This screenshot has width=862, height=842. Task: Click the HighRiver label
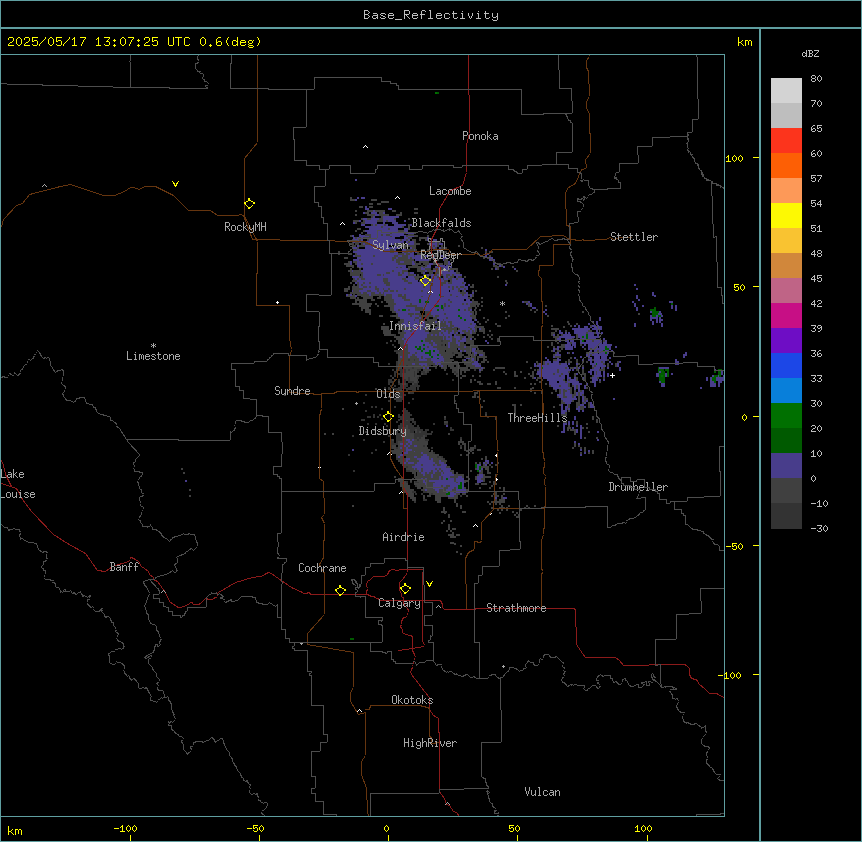pyautogui.click(x=430, y=743)
